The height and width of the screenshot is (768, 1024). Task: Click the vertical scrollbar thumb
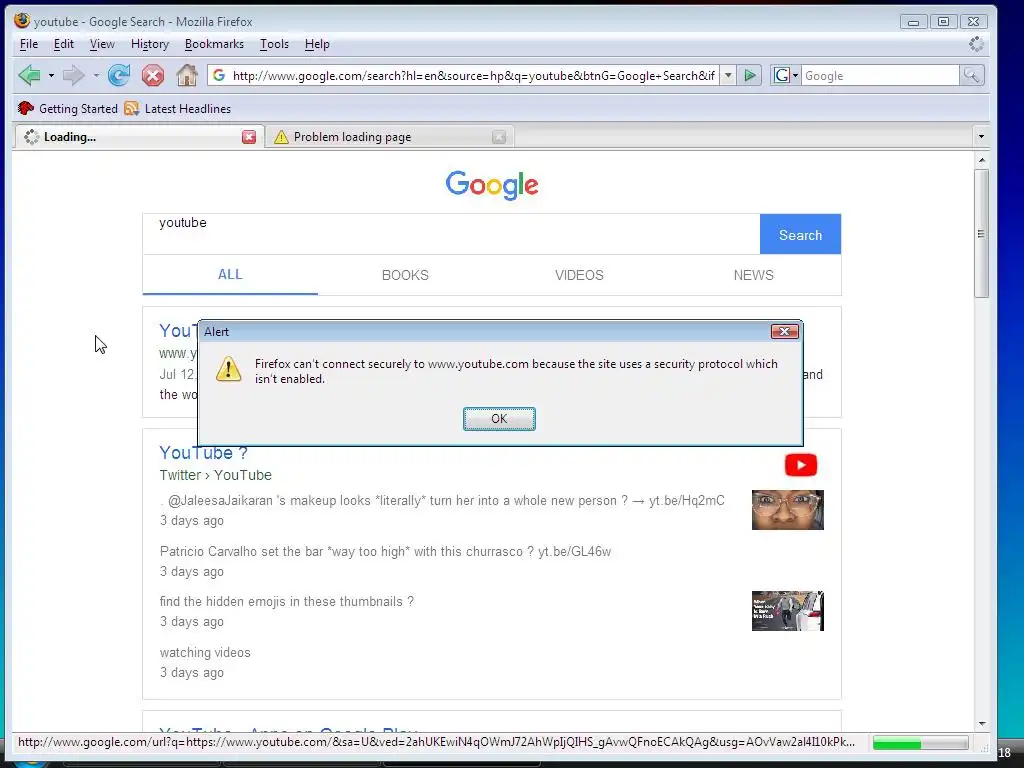pyautogui.click(x=982, y=234)
